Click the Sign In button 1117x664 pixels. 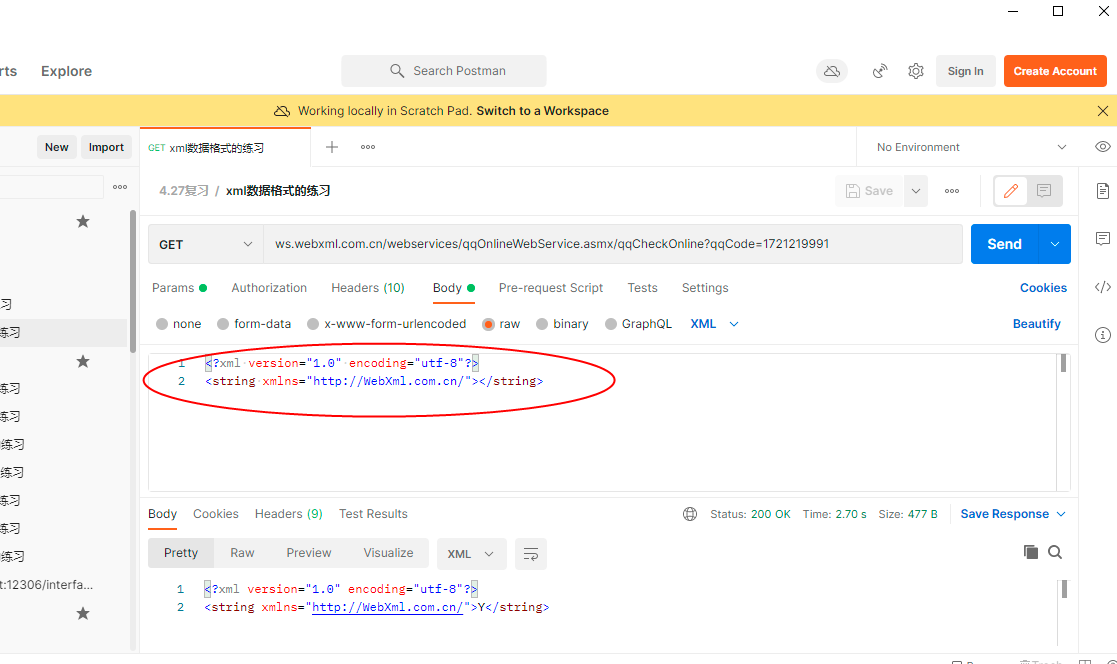pos(965,71)
